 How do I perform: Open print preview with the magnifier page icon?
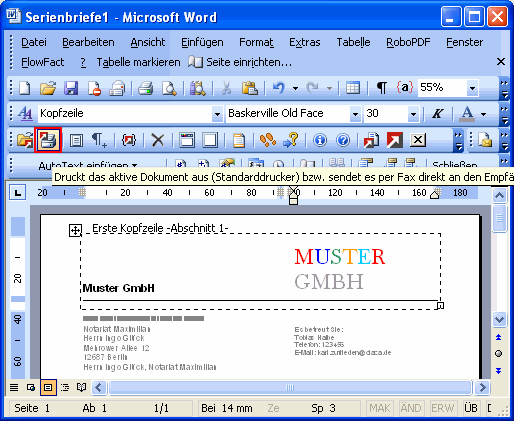[169, 88]
